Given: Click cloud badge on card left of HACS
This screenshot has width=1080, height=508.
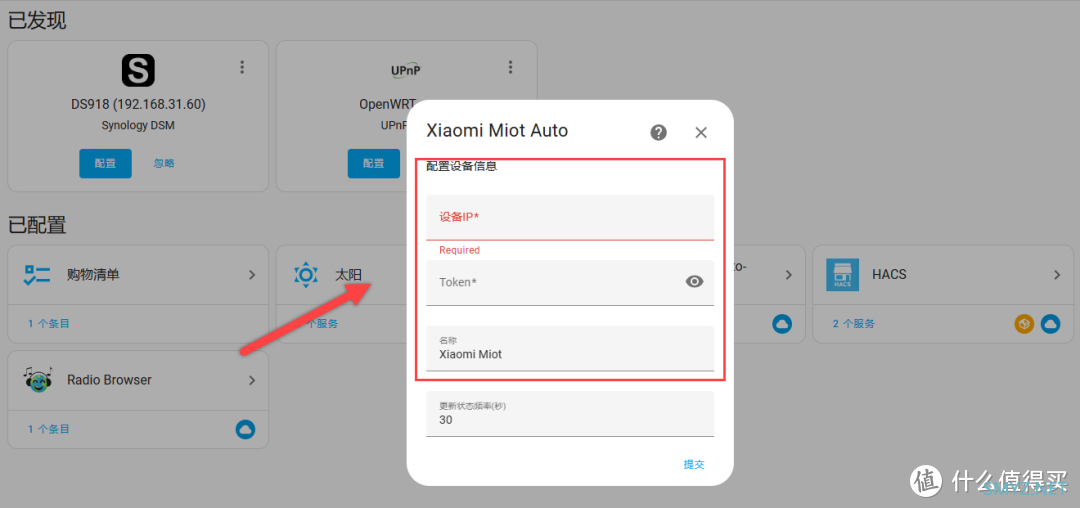Looking at the screenshot, I should pos(782,324).
